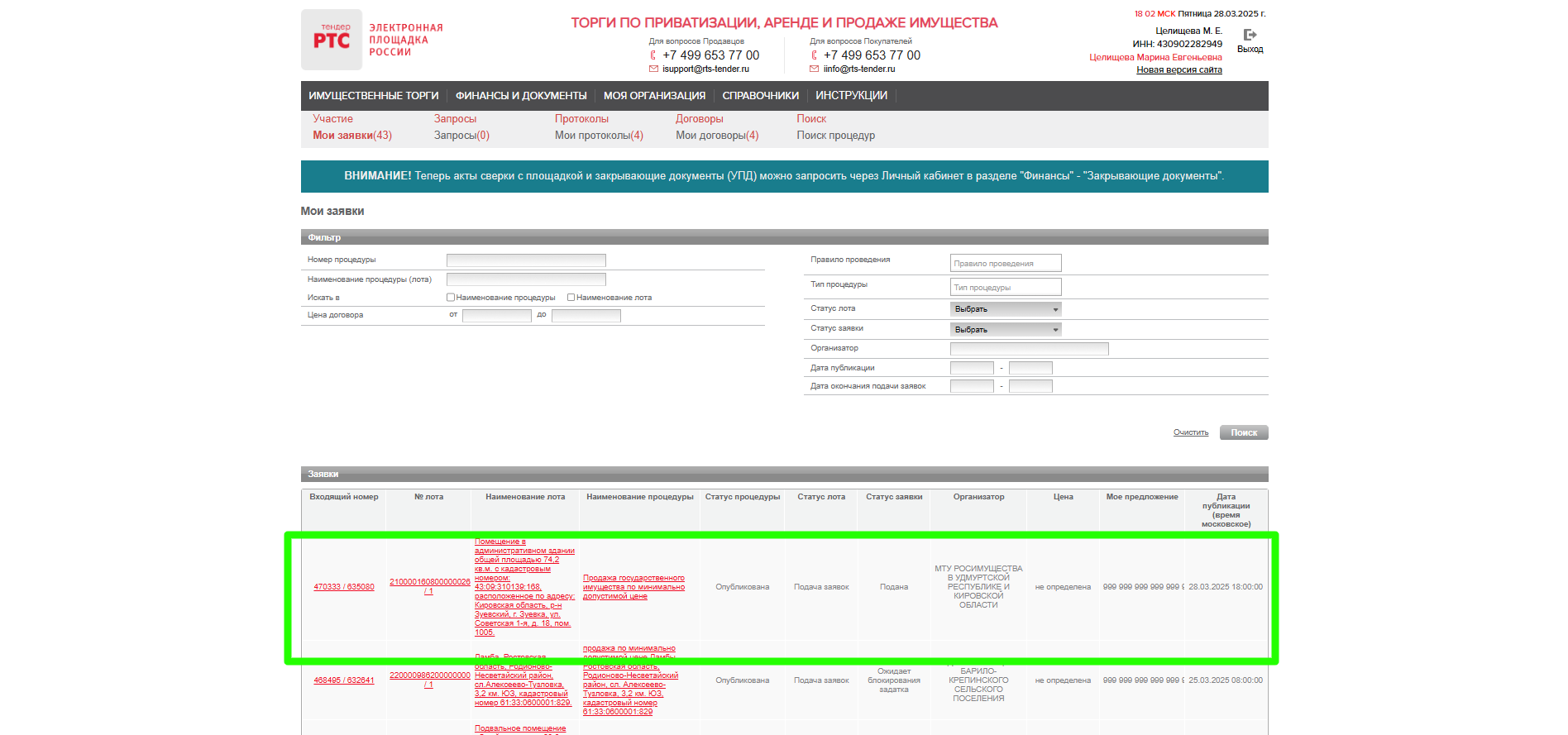Open the СПРАВОЧНИКИ menu
1568x735 pixels.
[x=761, y=96]
